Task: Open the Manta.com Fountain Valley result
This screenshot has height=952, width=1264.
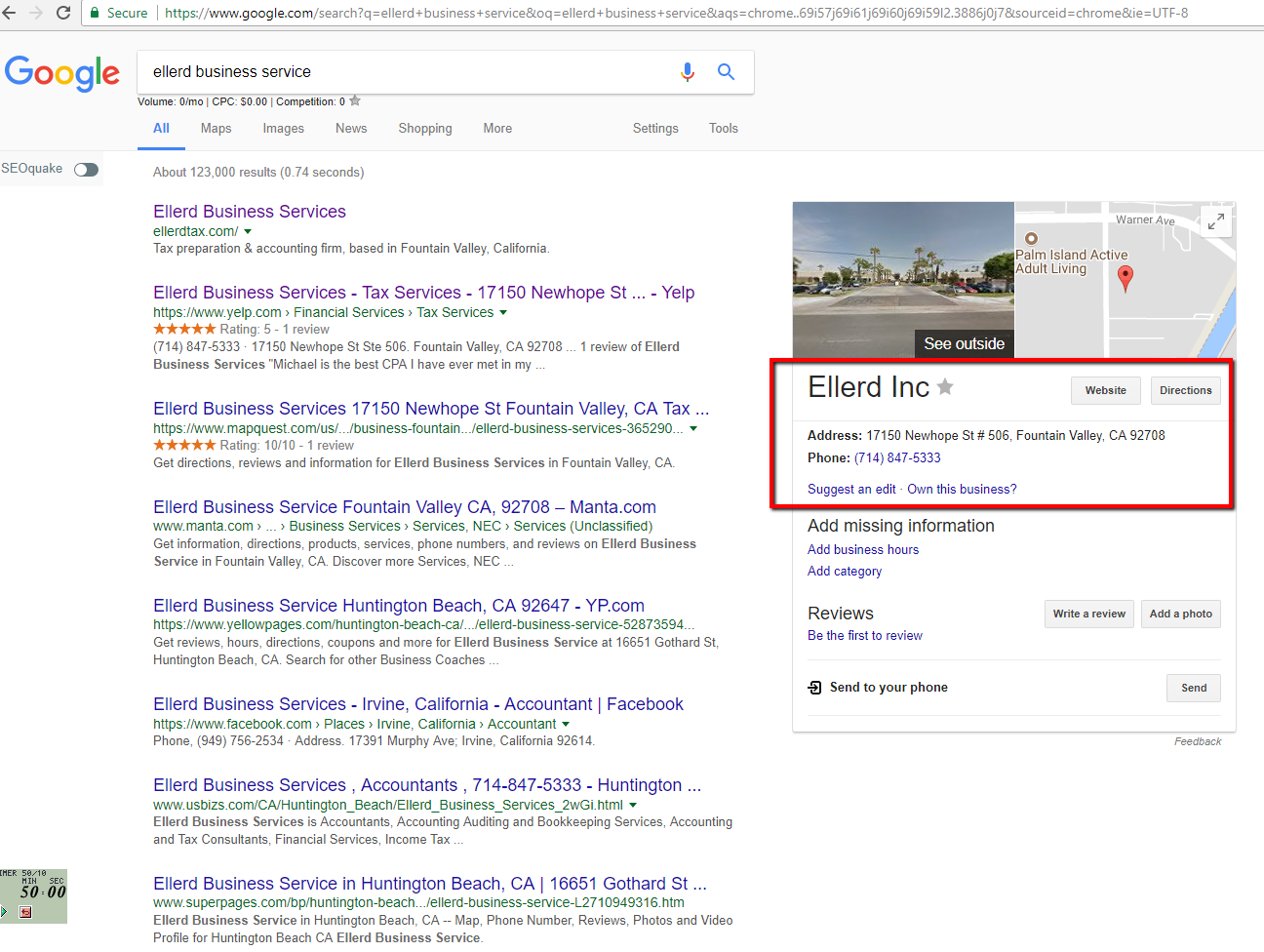Action: click(x=405, y=507)
